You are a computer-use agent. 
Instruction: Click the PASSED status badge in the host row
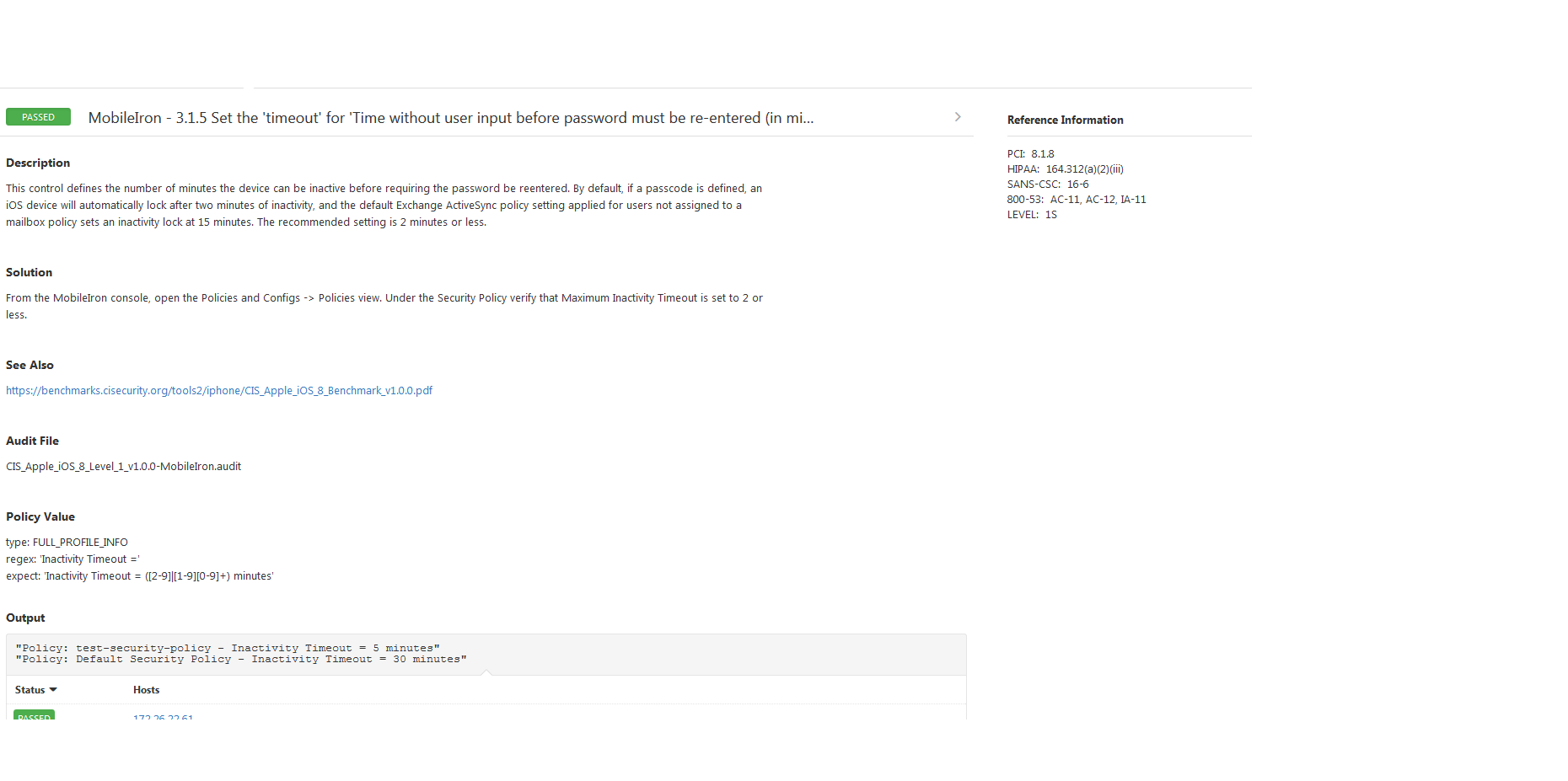pos(34,715)
